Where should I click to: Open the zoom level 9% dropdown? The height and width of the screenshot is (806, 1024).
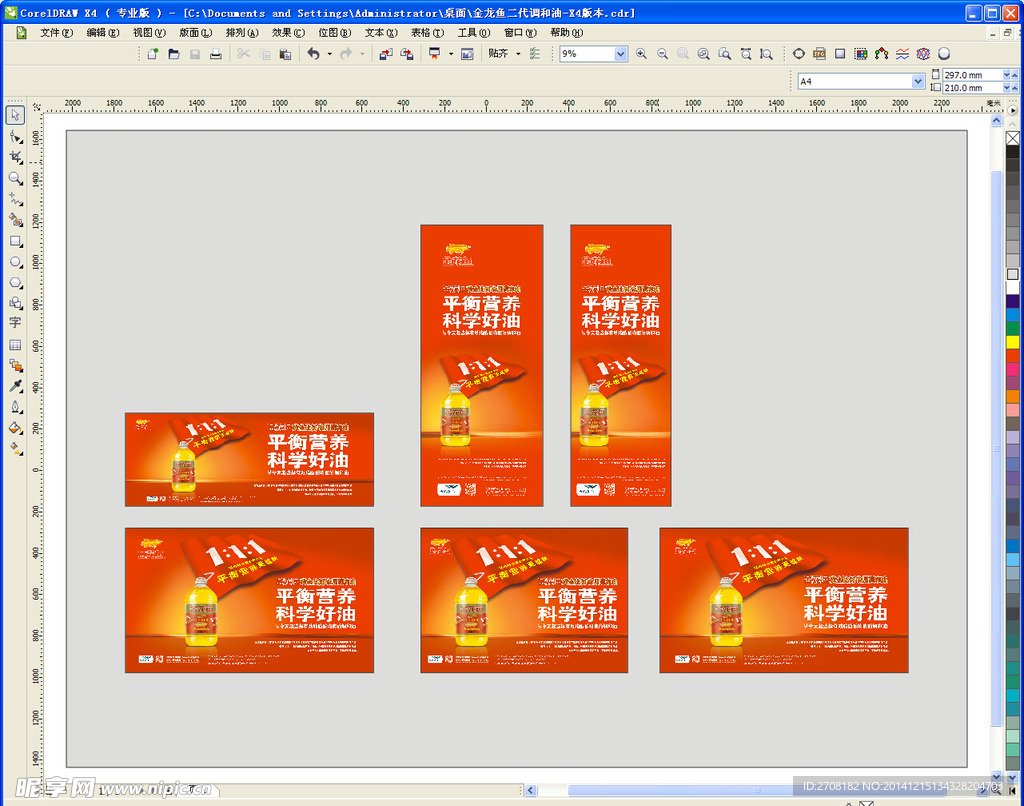coord(620,54)
